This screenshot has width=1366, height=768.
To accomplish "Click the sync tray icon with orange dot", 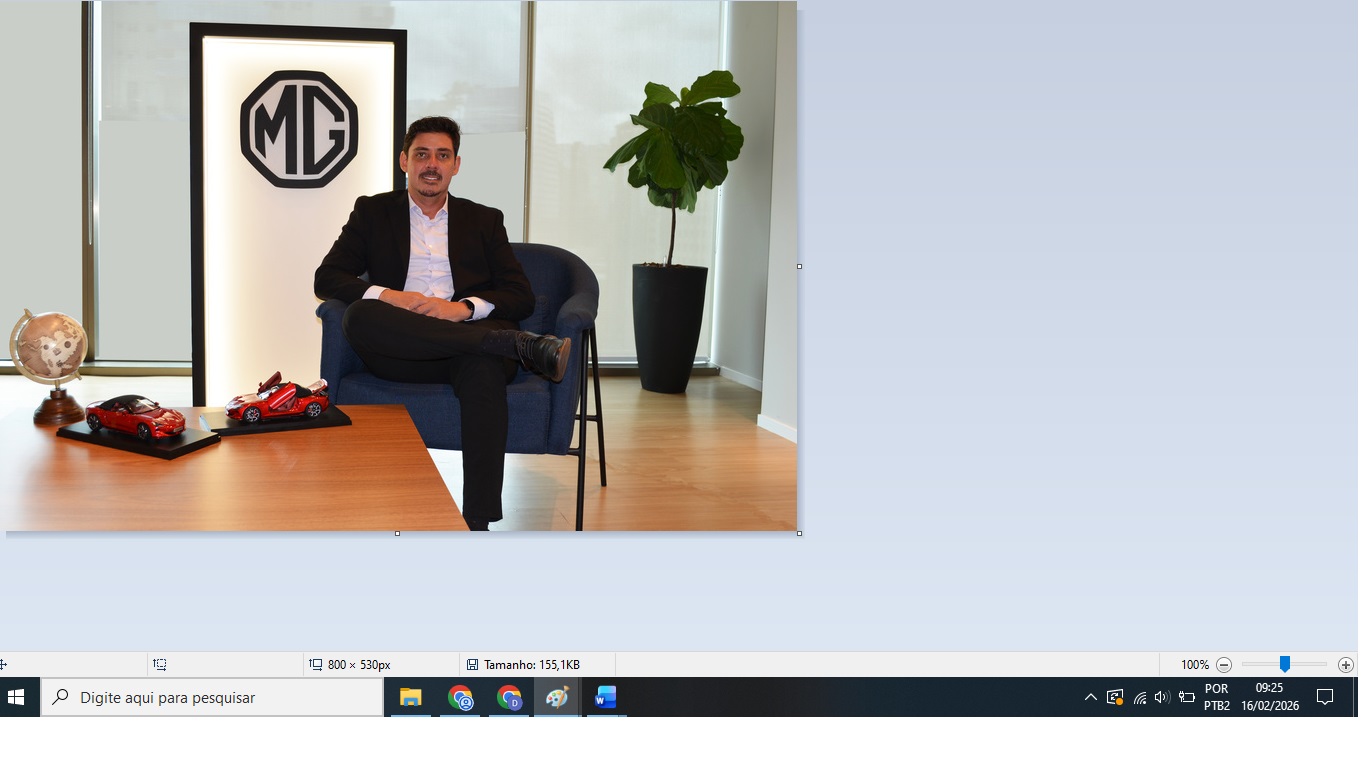I will pos(1115,697).
